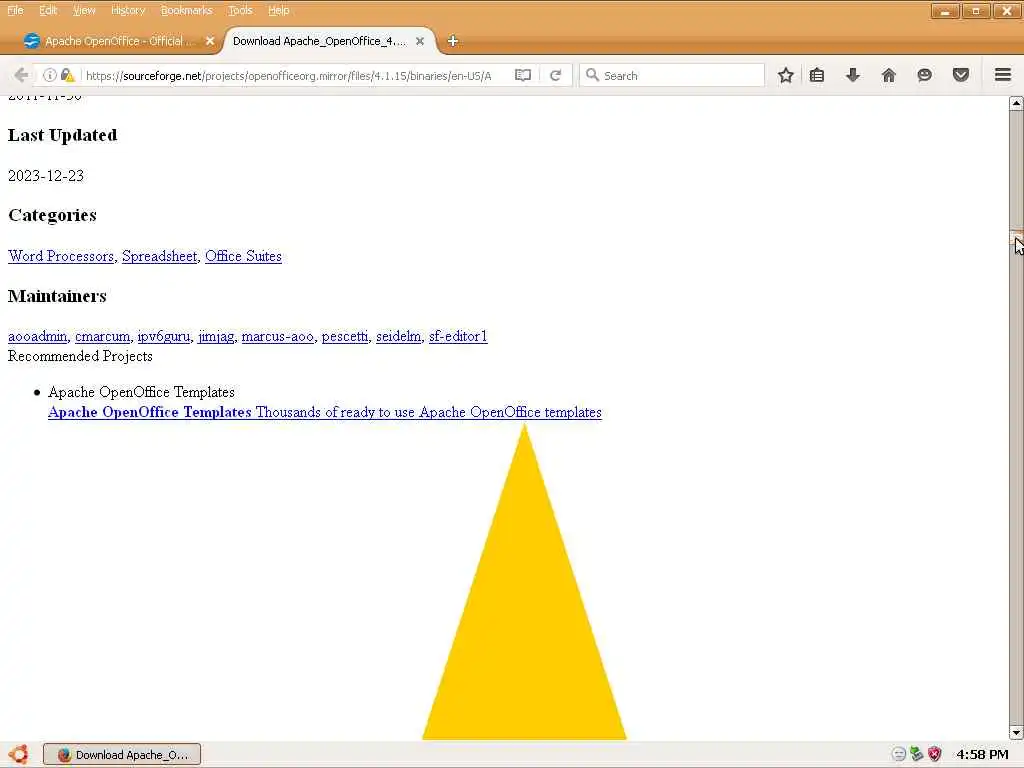Visit maintainer seidelm's profile
The width and height of the screenshot is (1024, 768).
(398, 336)
